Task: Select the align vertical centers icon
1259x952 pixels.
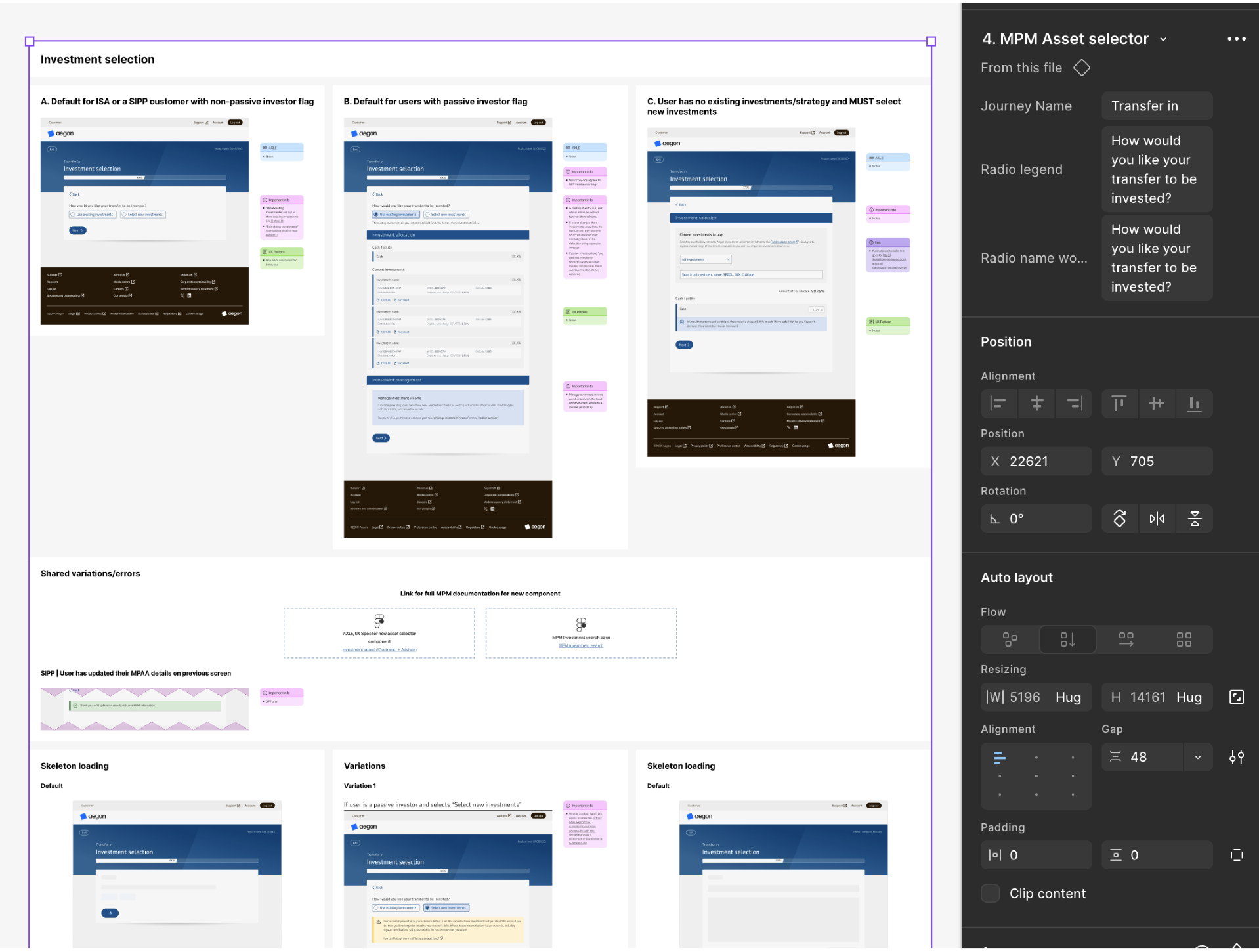Action: pyautogui.click(x=1157, y=404)
